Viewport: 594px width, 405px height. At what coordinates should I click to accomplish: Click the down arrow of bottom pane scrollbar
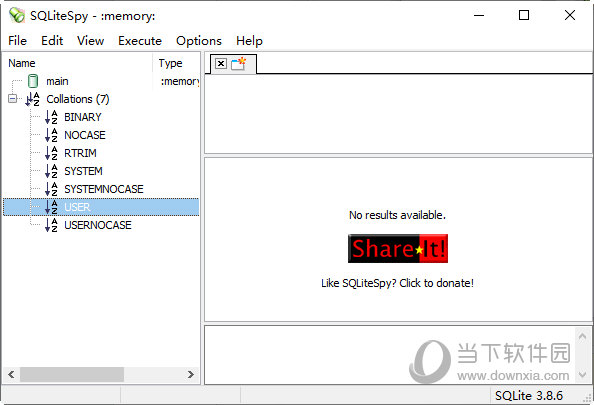coord(582,375)
